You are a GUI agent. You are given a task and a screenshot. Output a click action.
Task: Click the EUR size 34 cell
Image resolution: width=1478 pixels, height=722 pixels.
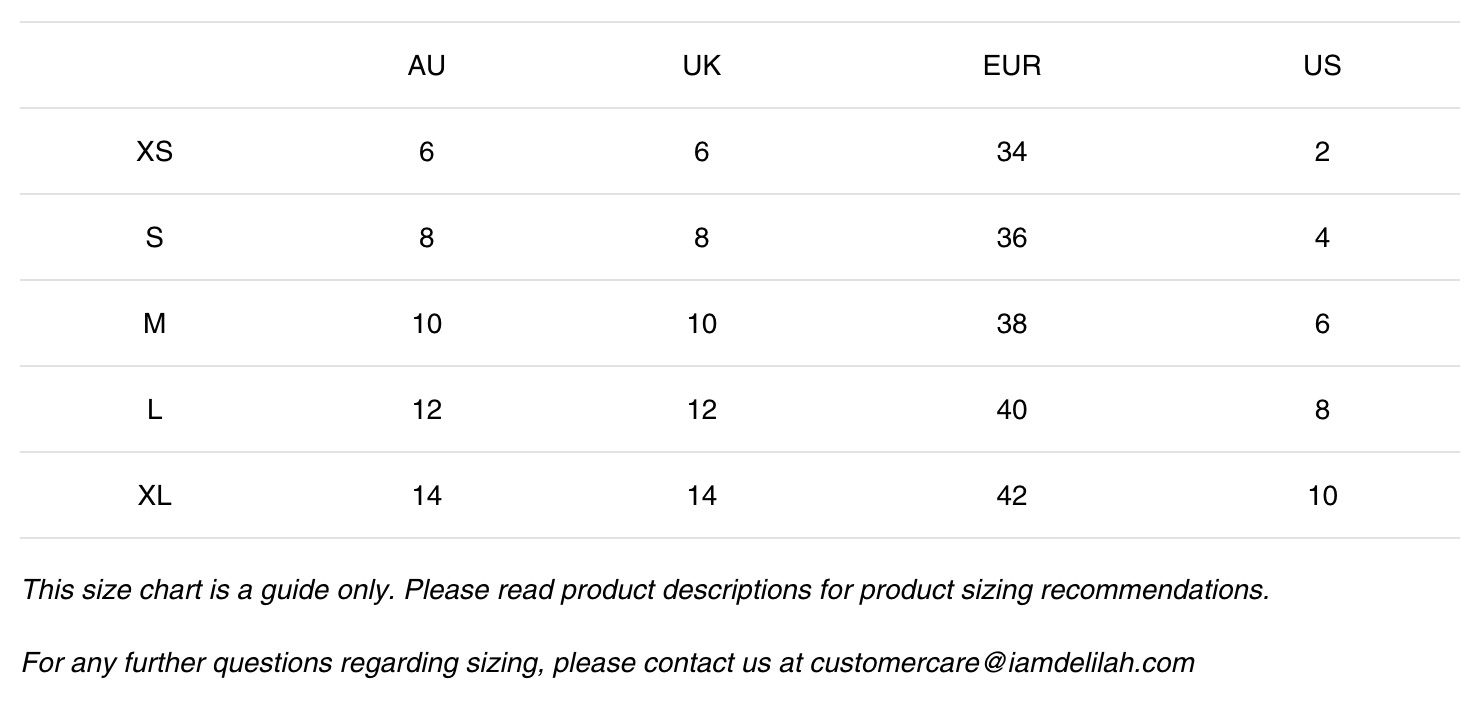point(1011,152)
